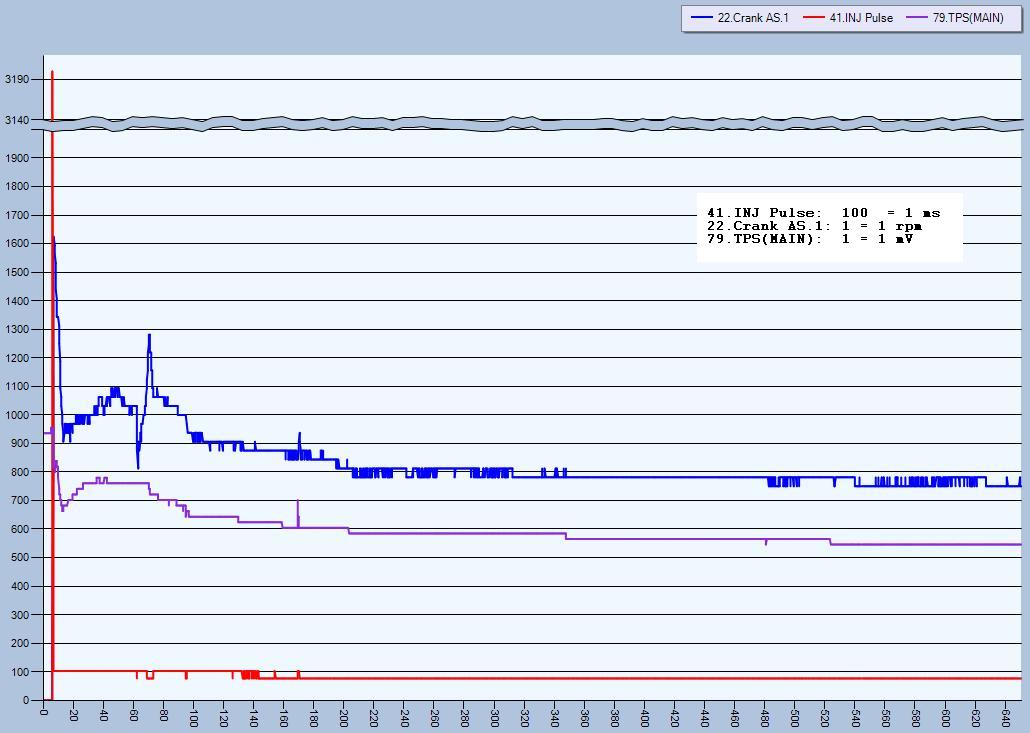Click the 22.Crank AS.1 legend entry
Image resolution: width=1030 pixels, height=733 pixels.
tap(740, 18)
